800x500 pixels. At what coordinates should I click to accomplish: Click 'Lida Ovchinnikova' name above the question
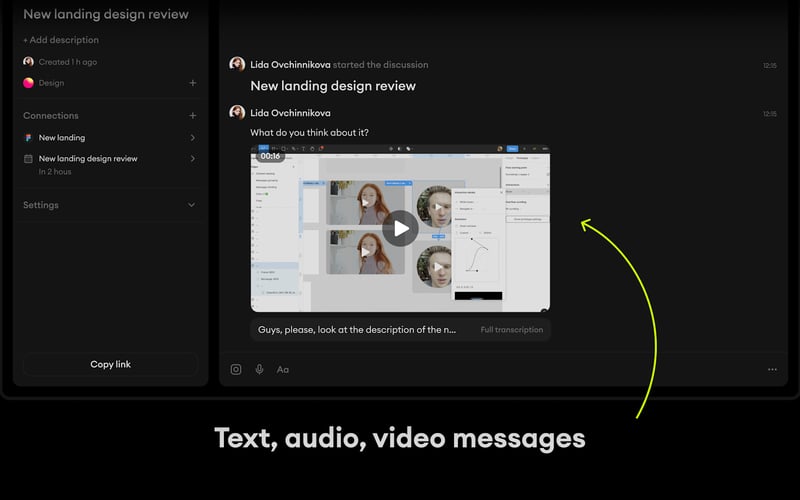coord(290,113)
